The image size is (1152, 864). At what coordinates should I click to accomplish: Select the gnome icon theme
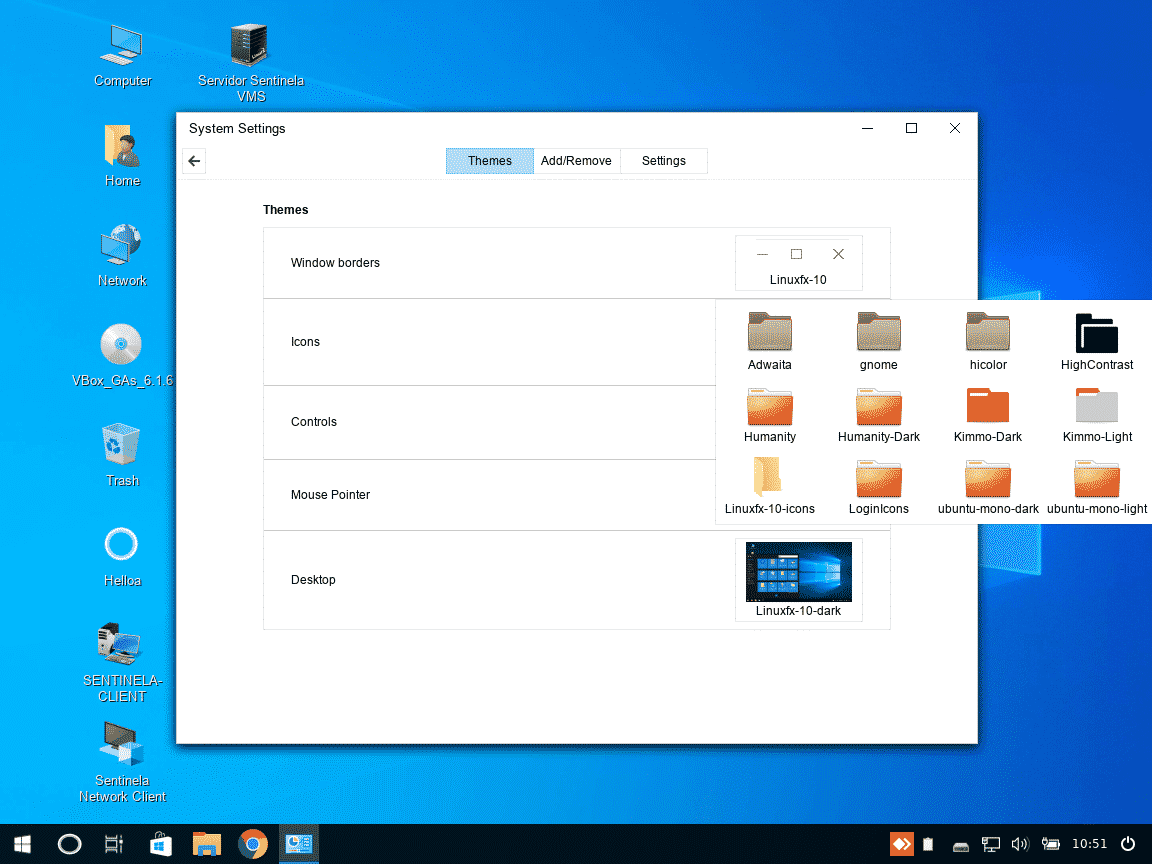point(878,340)
